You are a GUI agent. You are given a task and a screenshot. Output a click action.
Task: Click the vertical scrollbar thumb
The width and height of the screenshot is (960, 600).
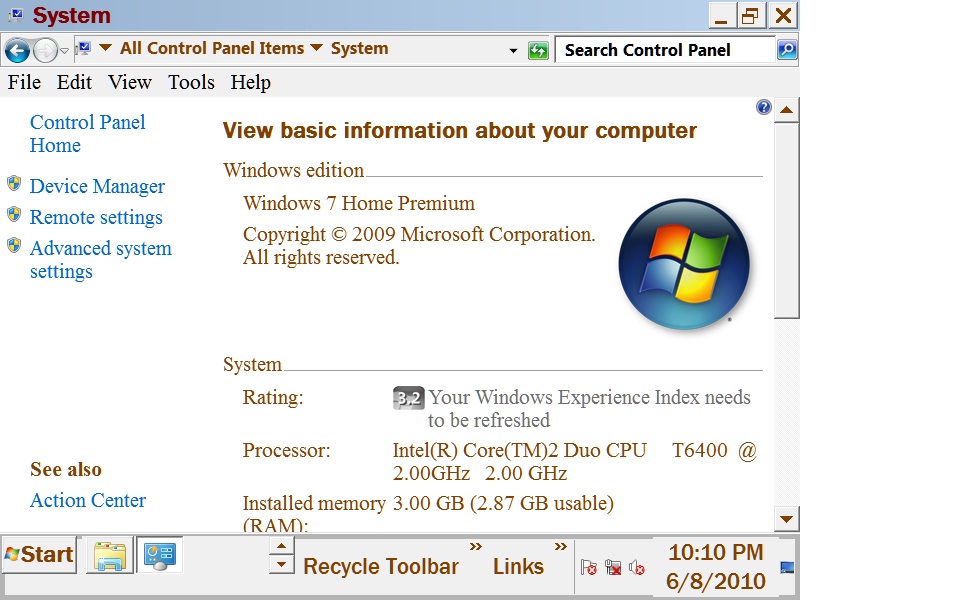(x=787, y=221)
